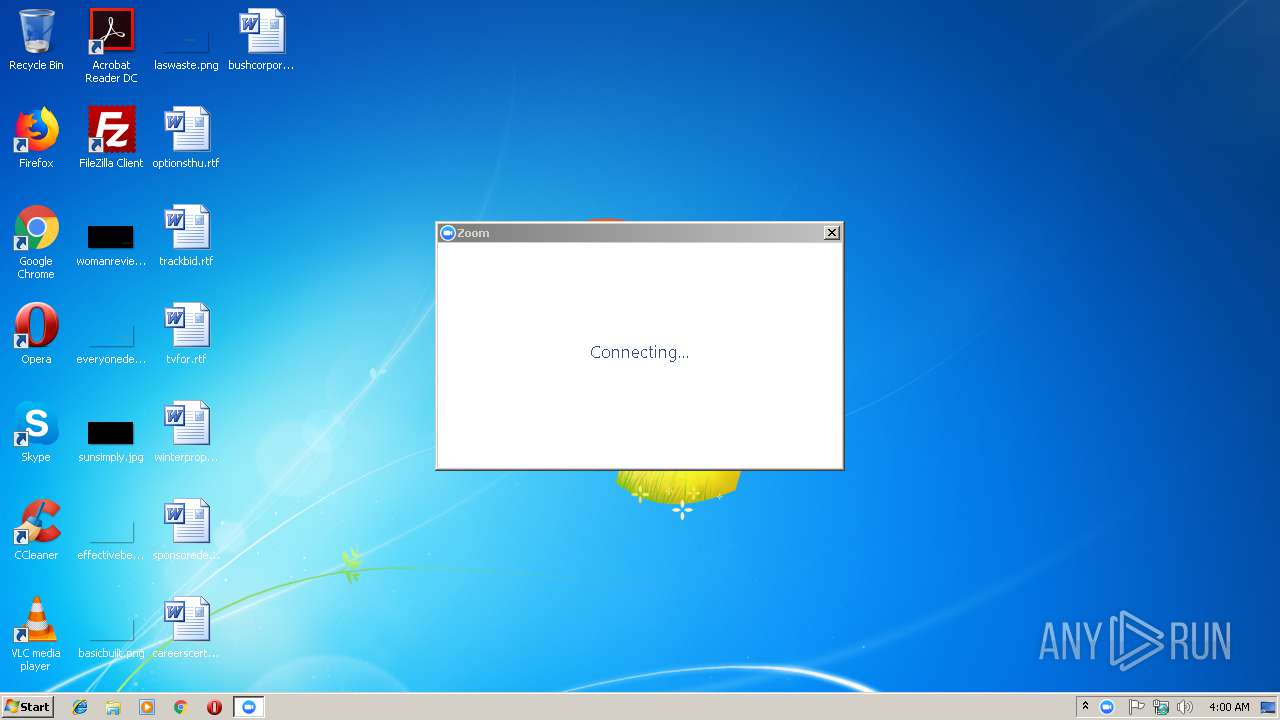Open FileZilla Client shortcut
The width and height of the screenshot is (1280, 720).
tap(111, 138)
